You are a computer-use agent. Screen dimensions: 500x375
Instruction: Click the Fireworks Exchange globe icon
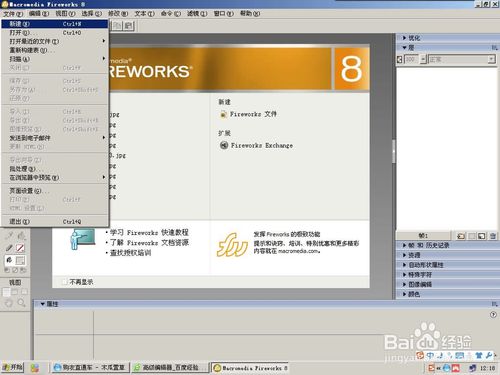[x=224, y=145]
